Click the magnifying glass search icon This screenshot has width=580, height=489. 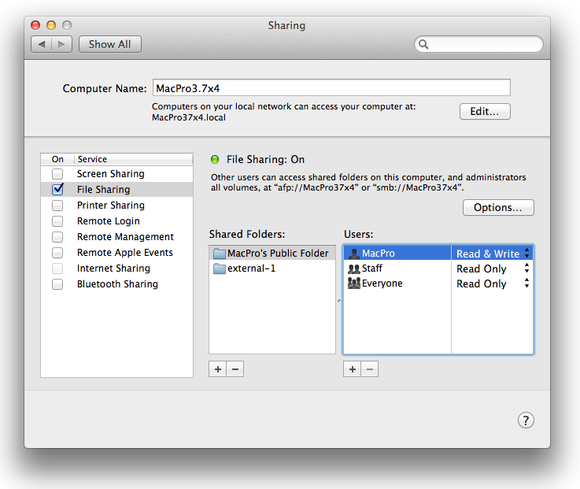(x=423, y=44)
